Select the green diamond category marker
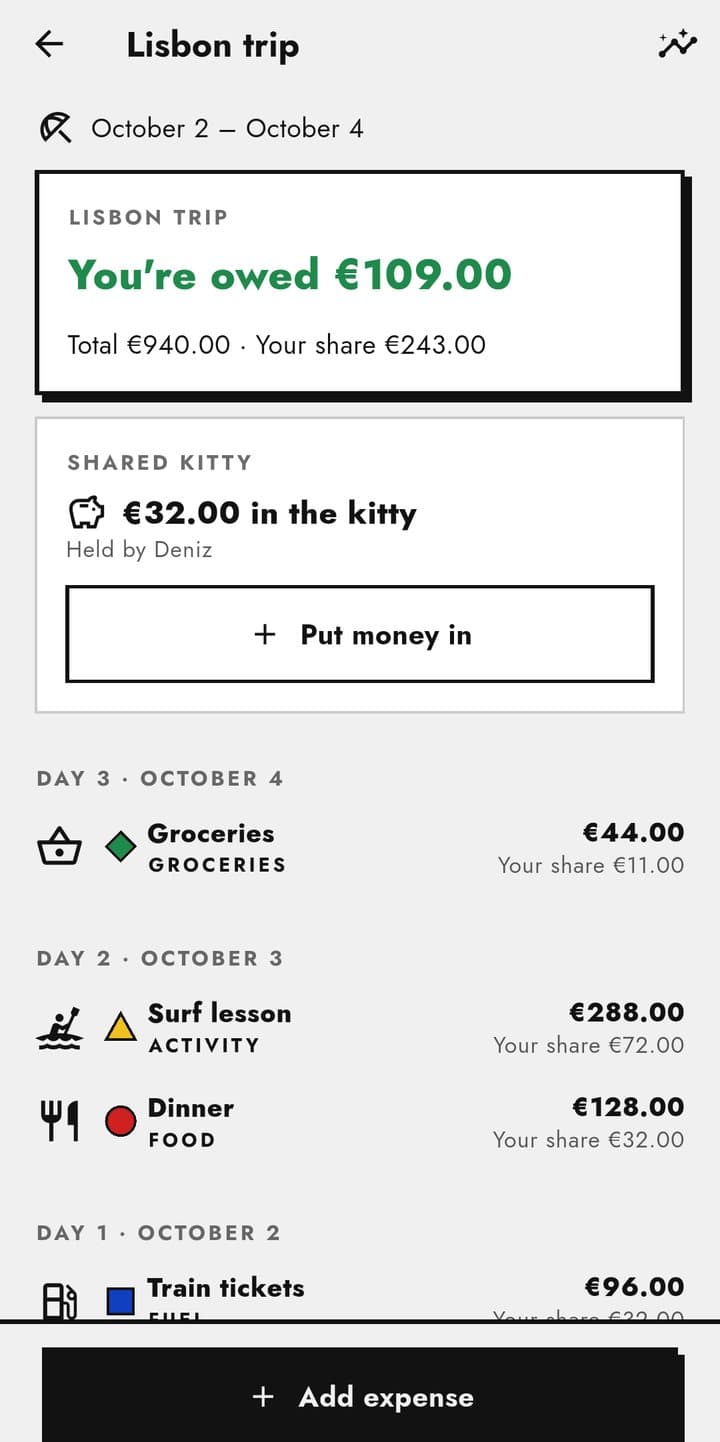Screen dimensions: 720x1442 point(121,848)
